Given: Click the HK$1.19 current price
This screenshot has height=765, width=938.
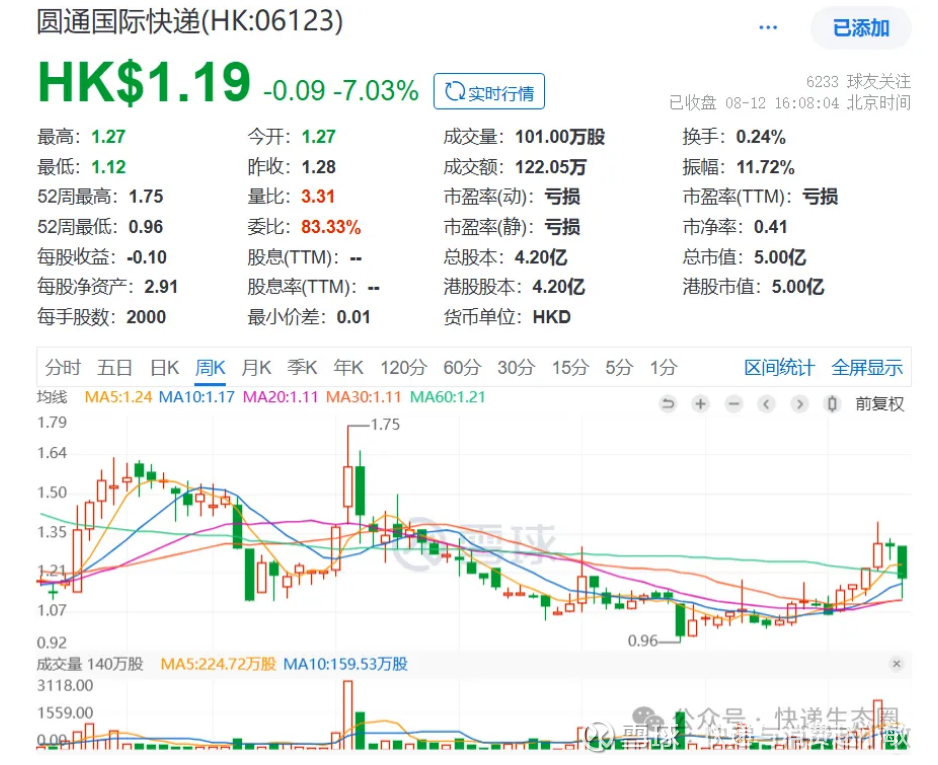Looking at the screenshot, I should [x=144, y=82].
